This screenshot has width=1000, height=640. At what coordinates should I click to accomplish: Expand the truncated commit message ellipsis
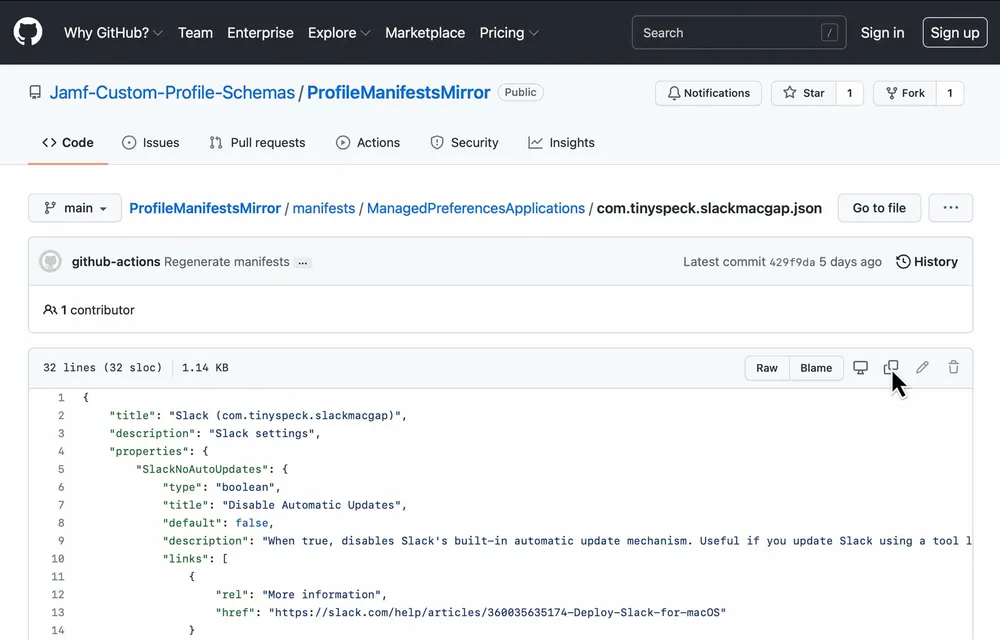pyautogui.click(x=302, y=262)
